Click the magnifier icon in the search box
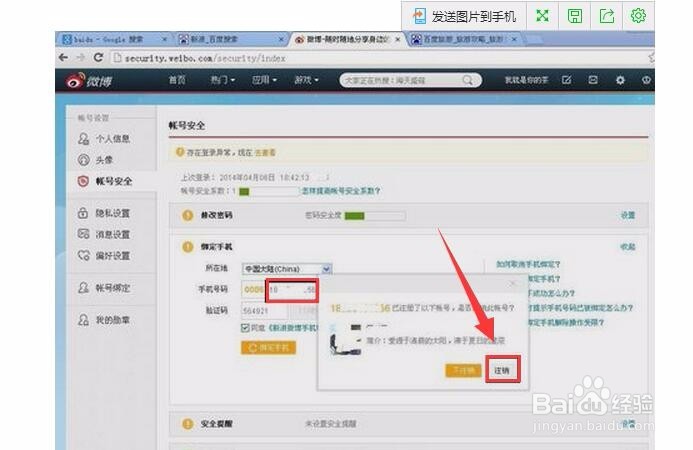 click(x=468, y=80)
